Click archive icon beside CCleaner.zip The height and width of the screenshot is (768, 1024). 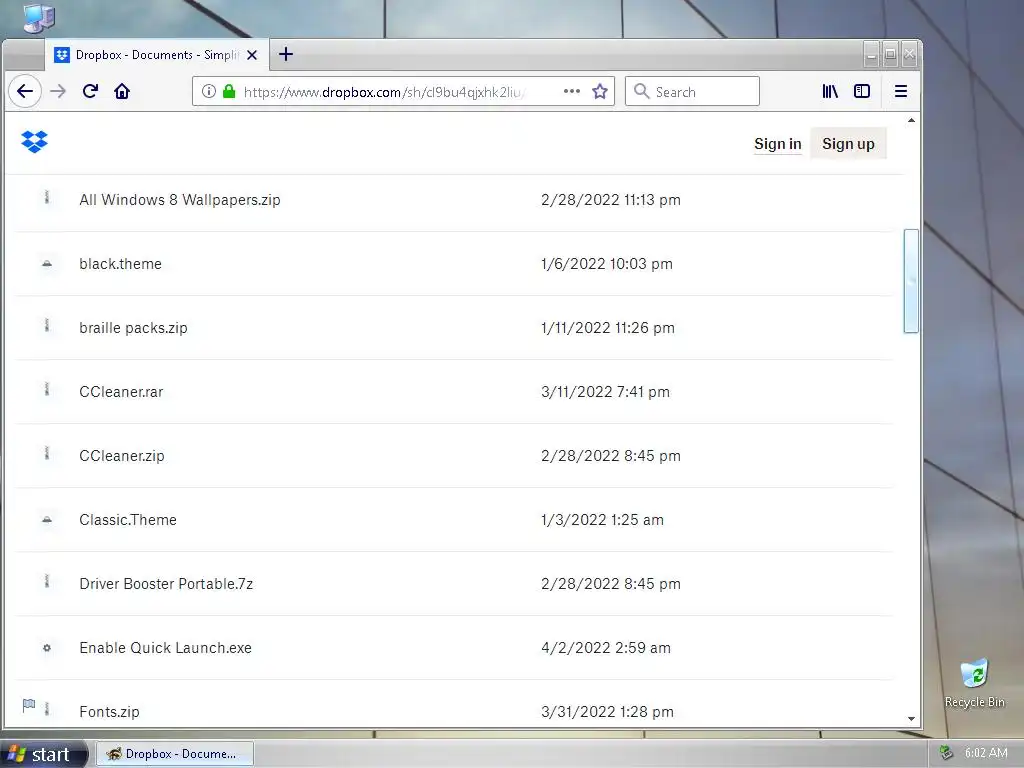[46, 453]
